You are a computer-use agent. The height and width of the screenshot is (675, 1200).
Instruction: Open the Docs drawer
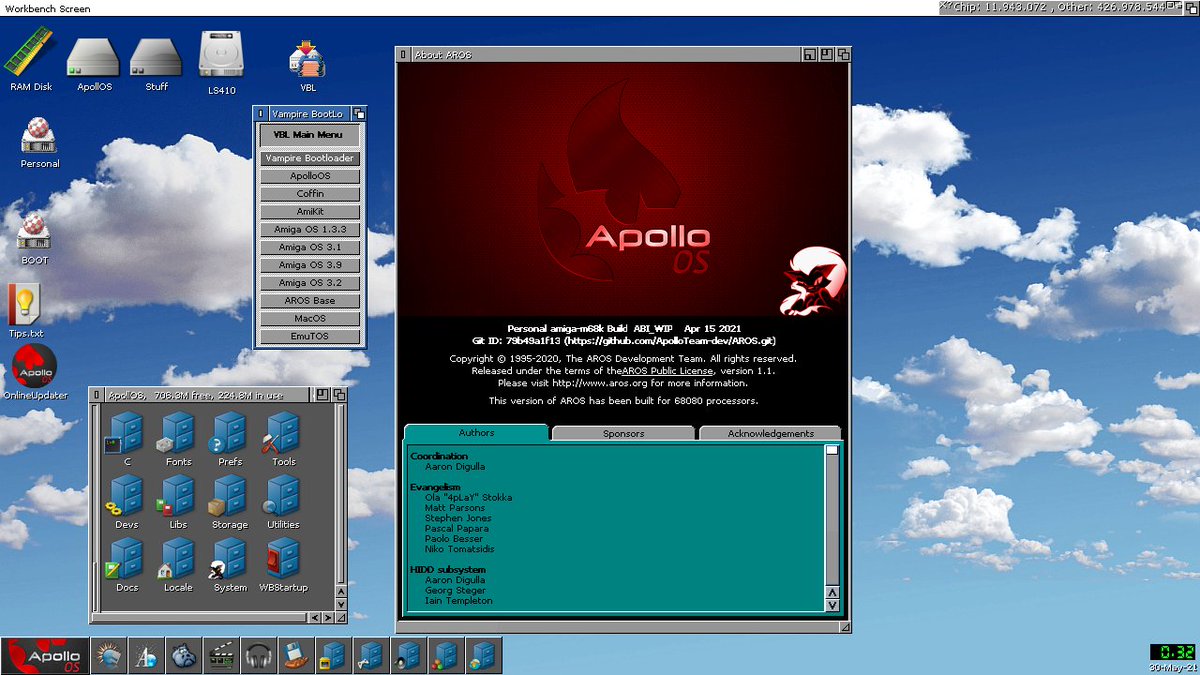[x=127, y=565]
